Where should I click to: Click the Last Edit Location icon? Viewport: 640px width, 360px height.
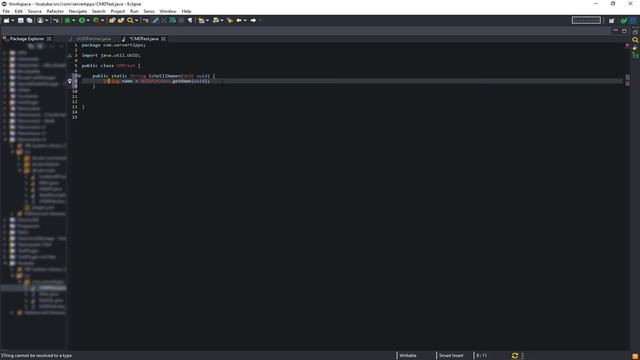[x=230, y=20]
